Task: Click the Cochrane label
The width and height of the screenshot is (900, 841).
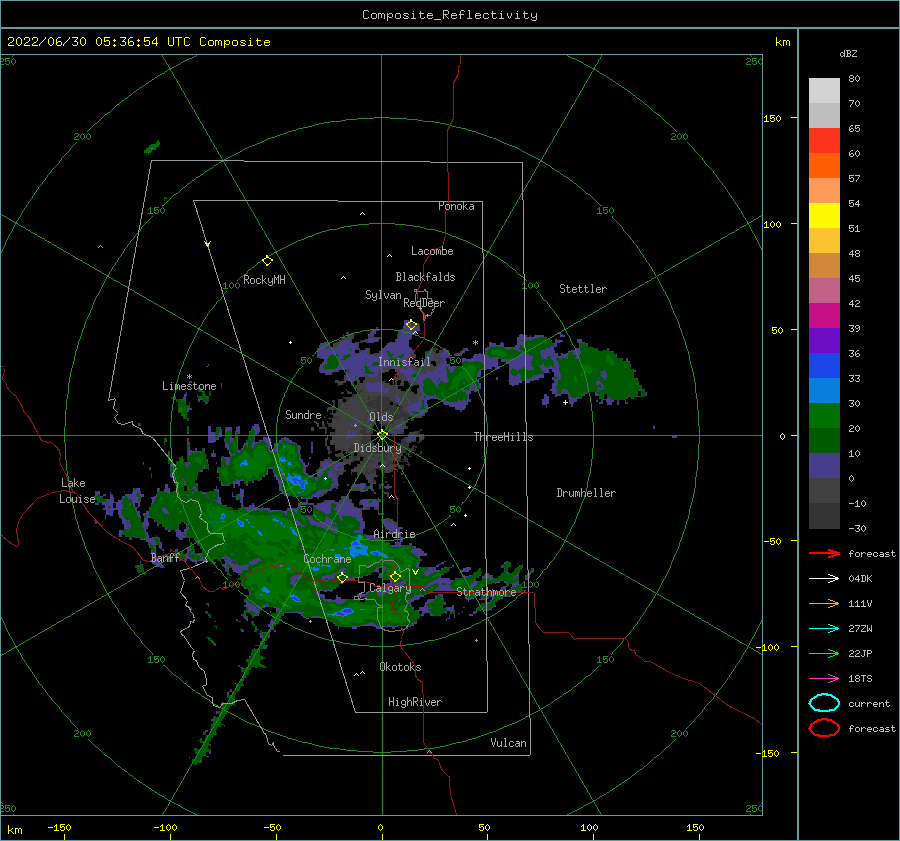Action: pyautogui.click(x=327, y=559)
